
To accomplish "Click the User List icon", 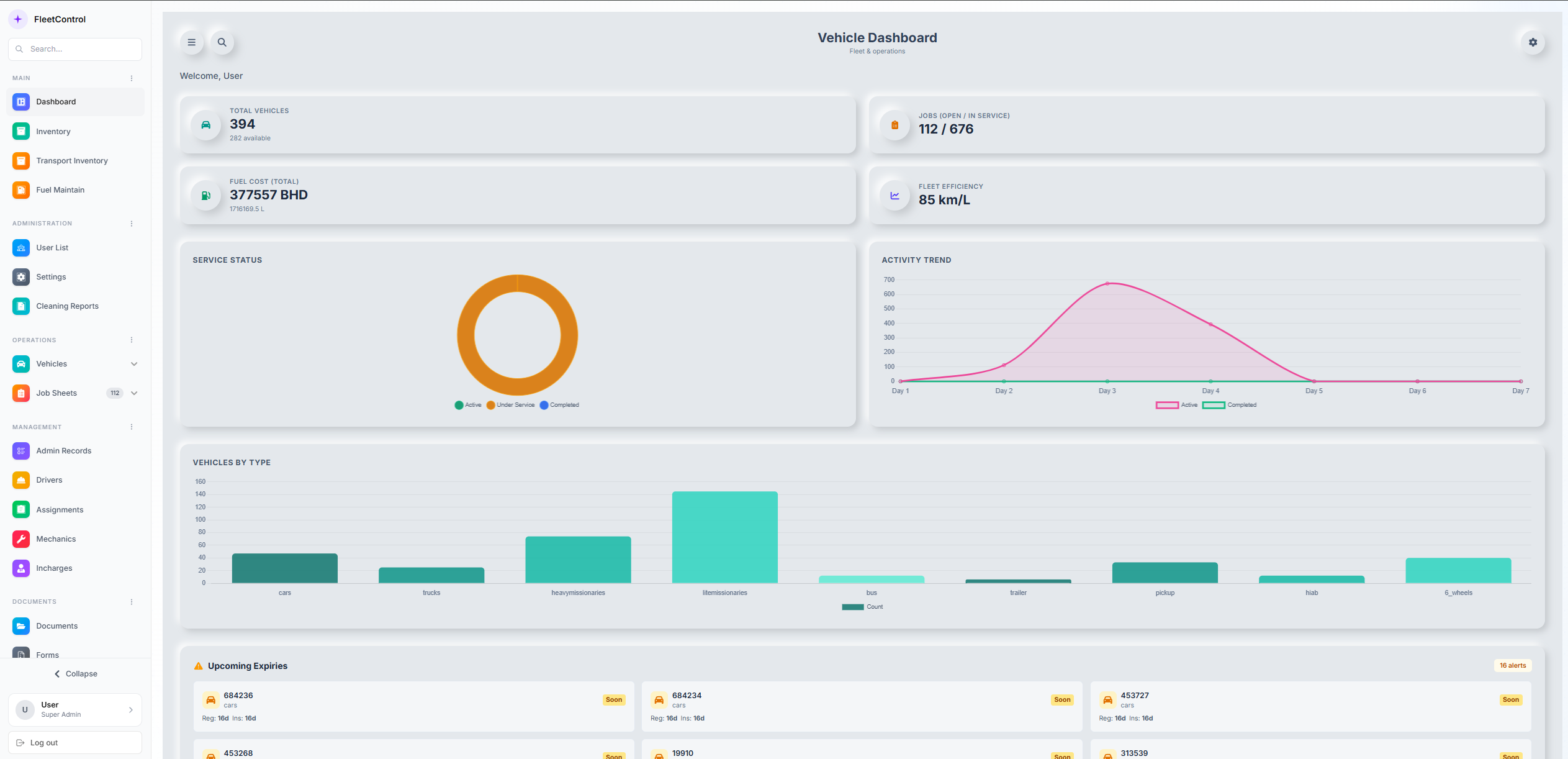I will [21, 248].
